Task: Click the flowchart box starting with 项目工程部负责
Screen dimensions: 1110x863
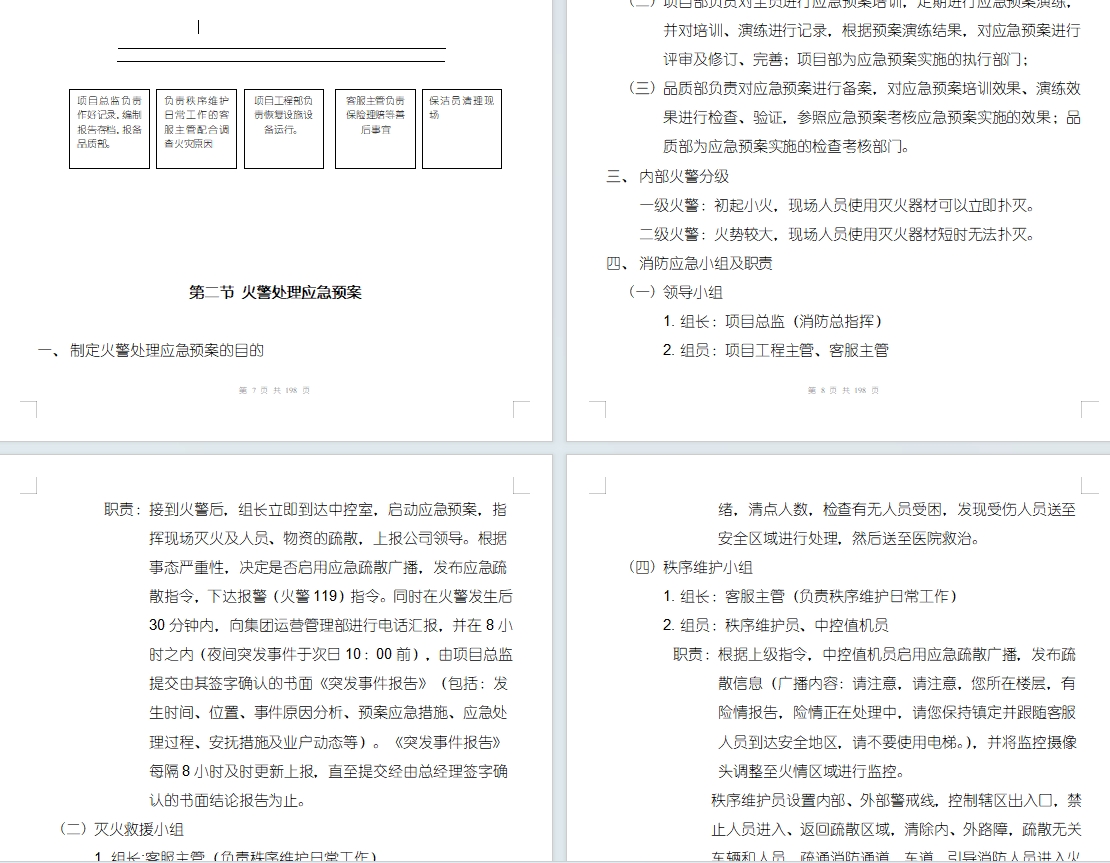Action: [x=283, y=128]
